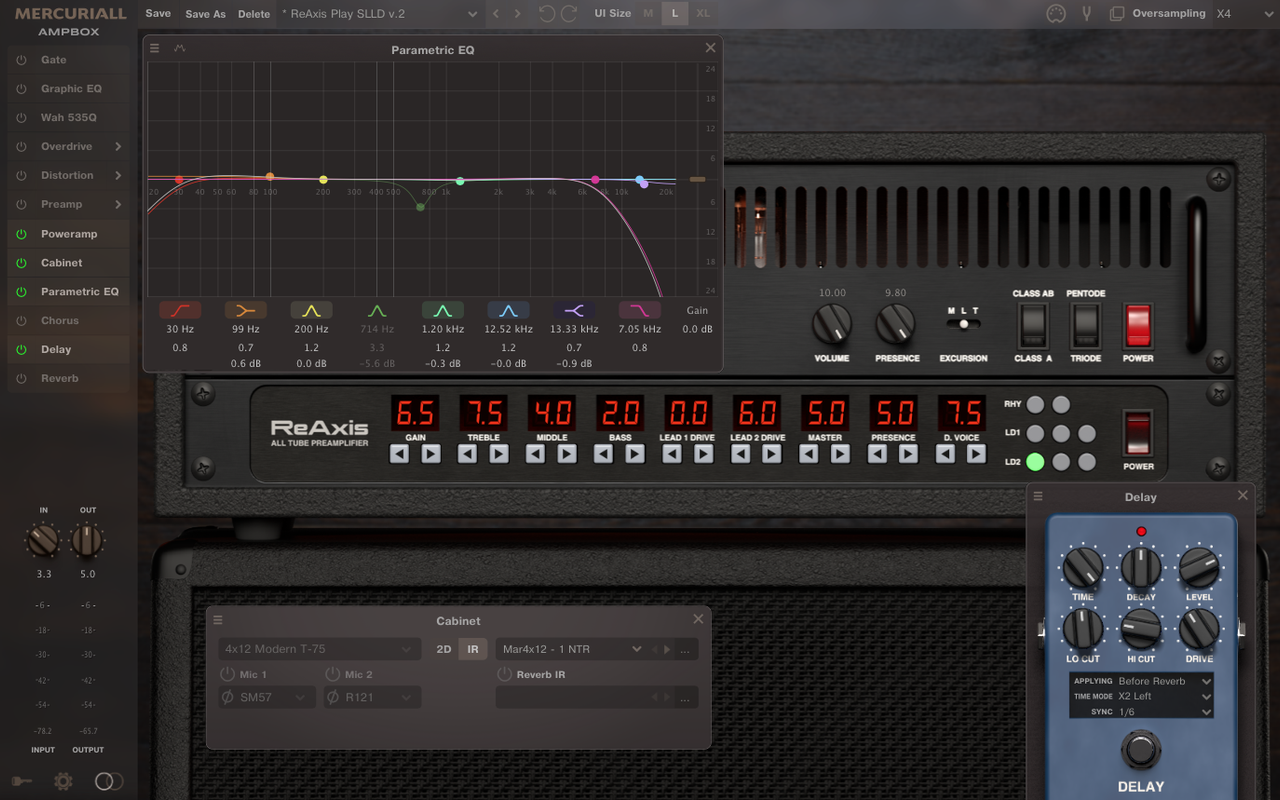Toggle the Delay module power icon
This screenshot has width=1280, height=800.
click(x=21, y=350)
